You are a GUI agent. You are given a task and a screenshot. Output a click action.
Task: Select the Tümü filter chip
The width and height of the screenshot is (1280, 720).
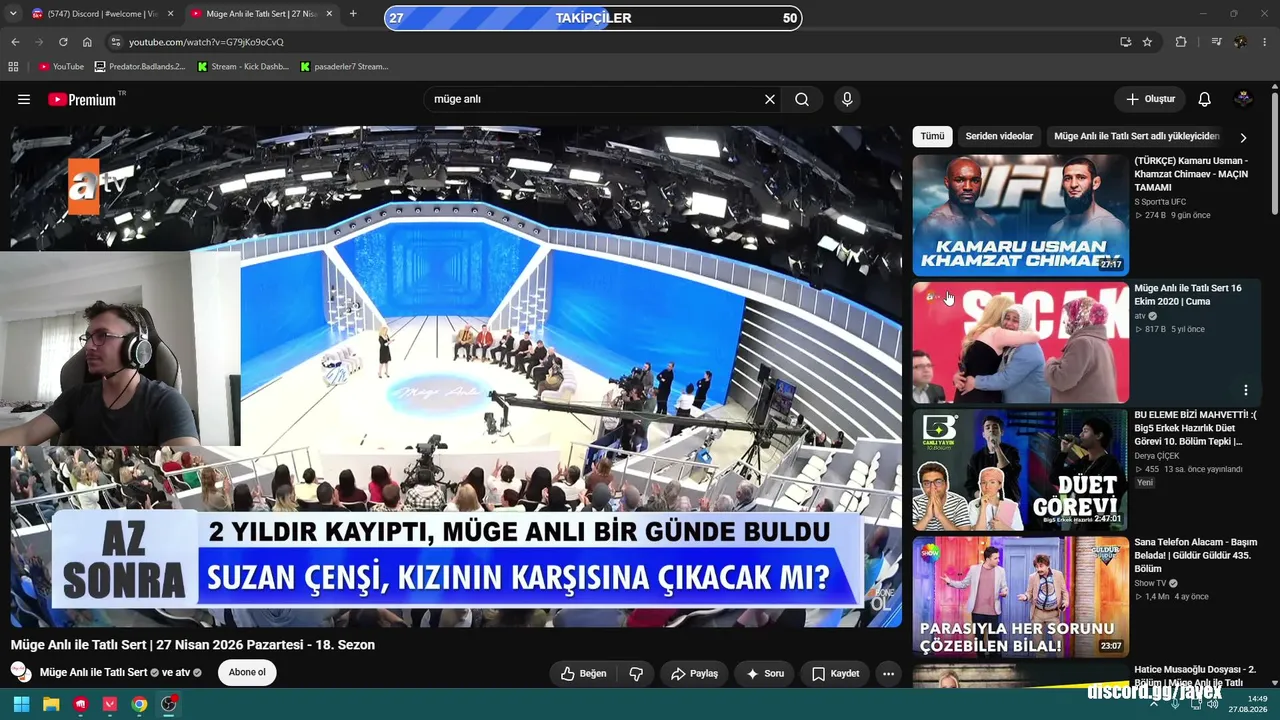point(932,136)
